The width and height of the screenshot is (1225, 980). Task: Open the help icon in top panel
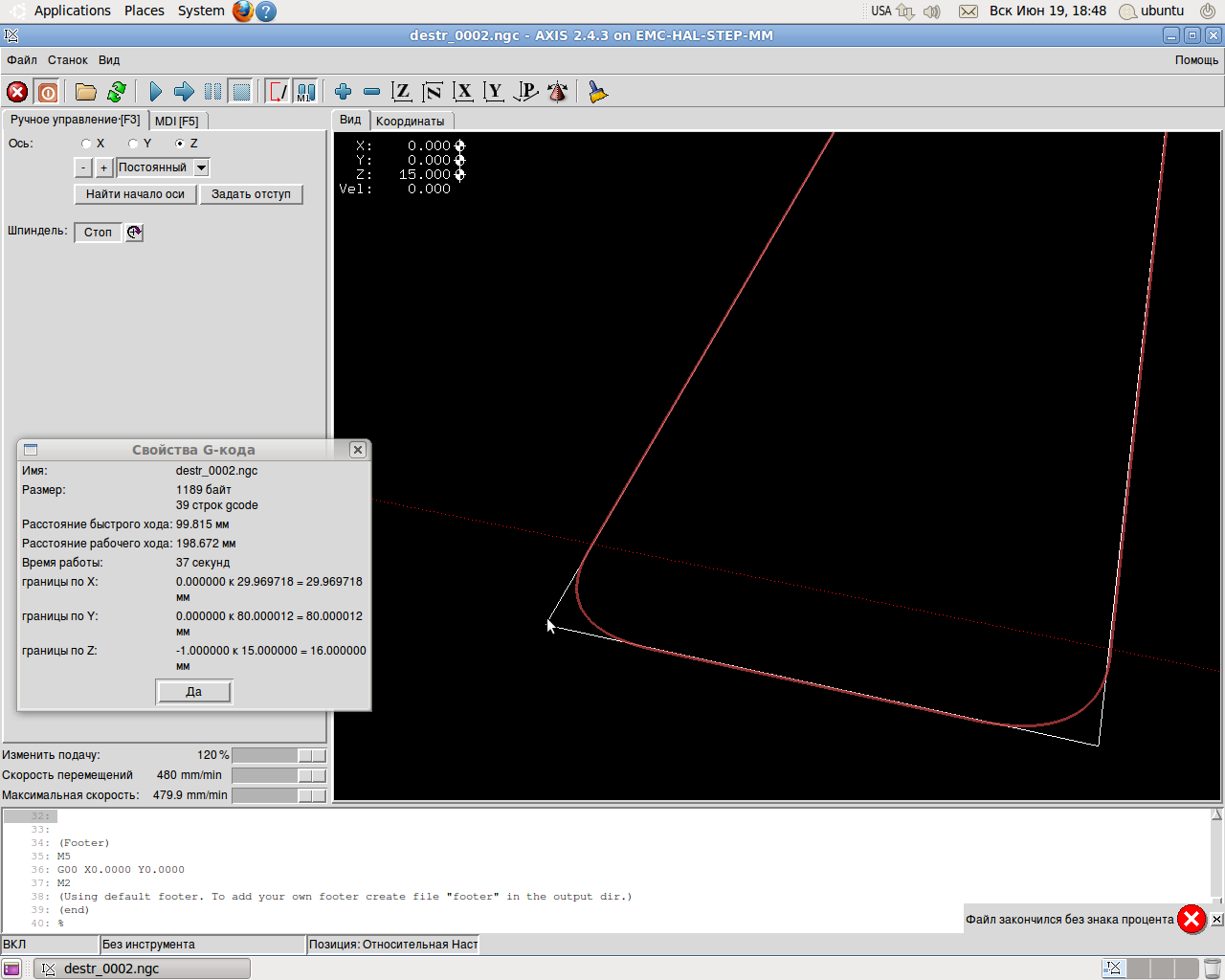tap(266, 11)
